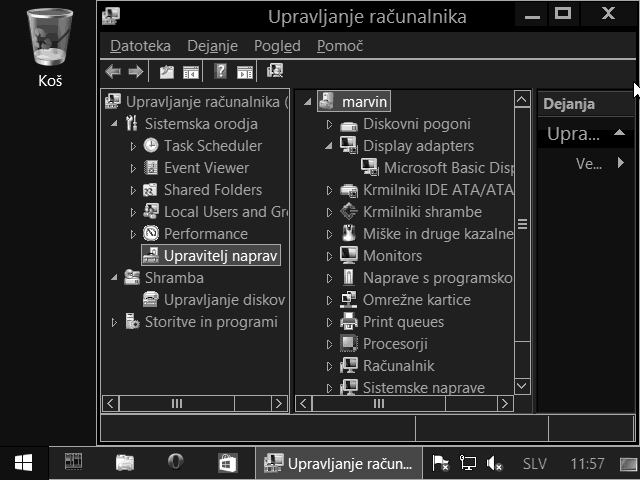
Task: Click the taskbar clock showing 11:57
Action: coord(587,464)
